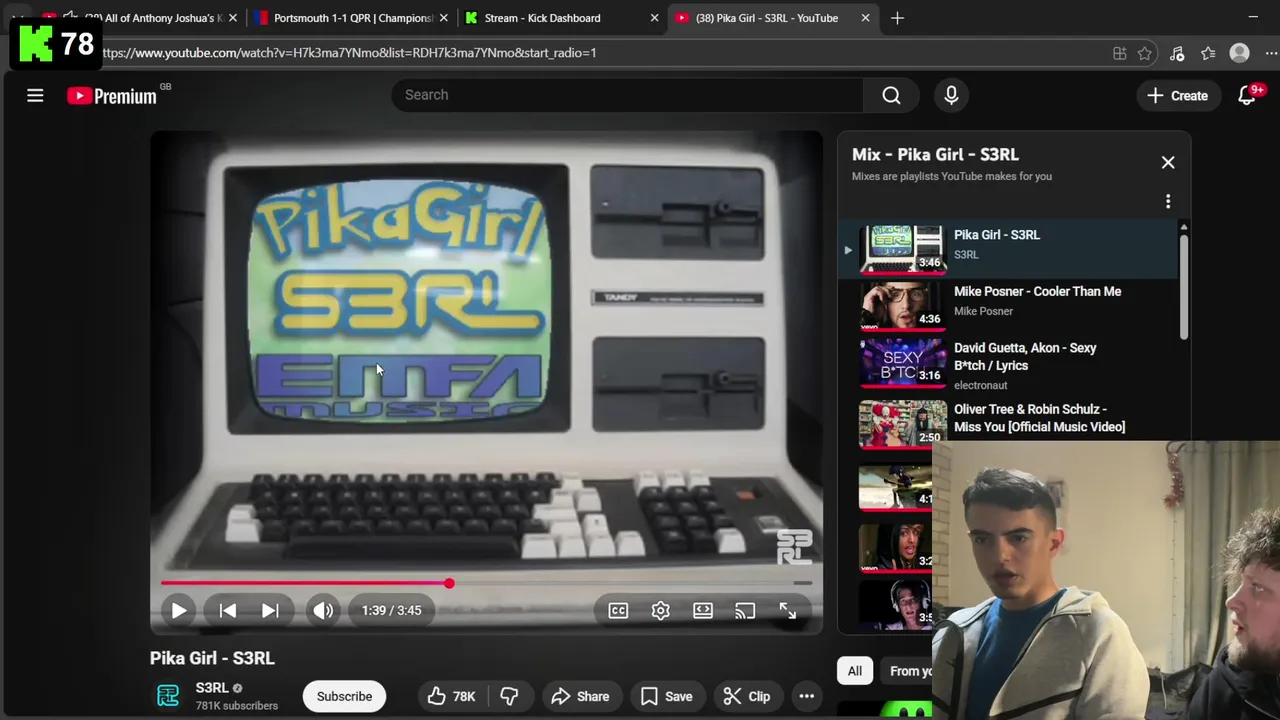Skip to previous video in player
1280x720 pixels.
227,610
